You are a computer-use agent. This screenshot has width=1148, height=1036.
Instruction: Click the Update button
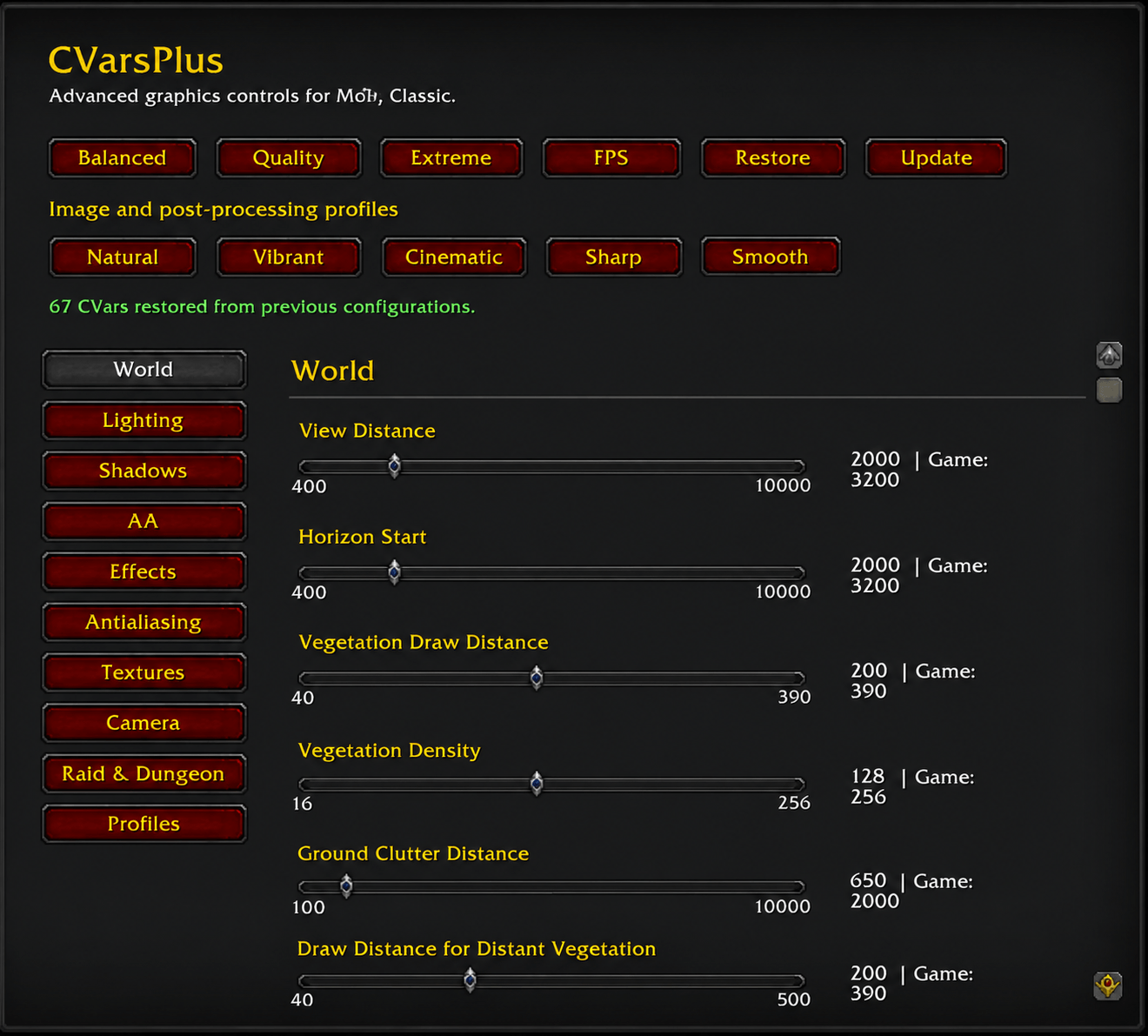point(937,158)
